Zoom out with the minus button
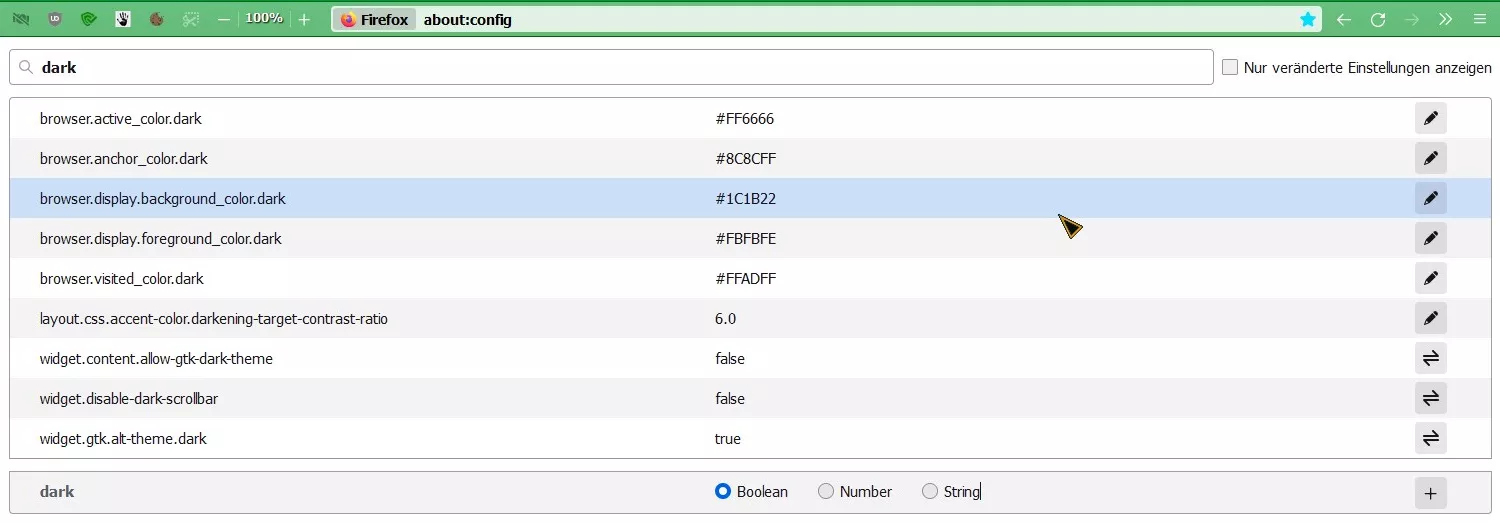The image size is (1500, 523). tap(224, 19)
